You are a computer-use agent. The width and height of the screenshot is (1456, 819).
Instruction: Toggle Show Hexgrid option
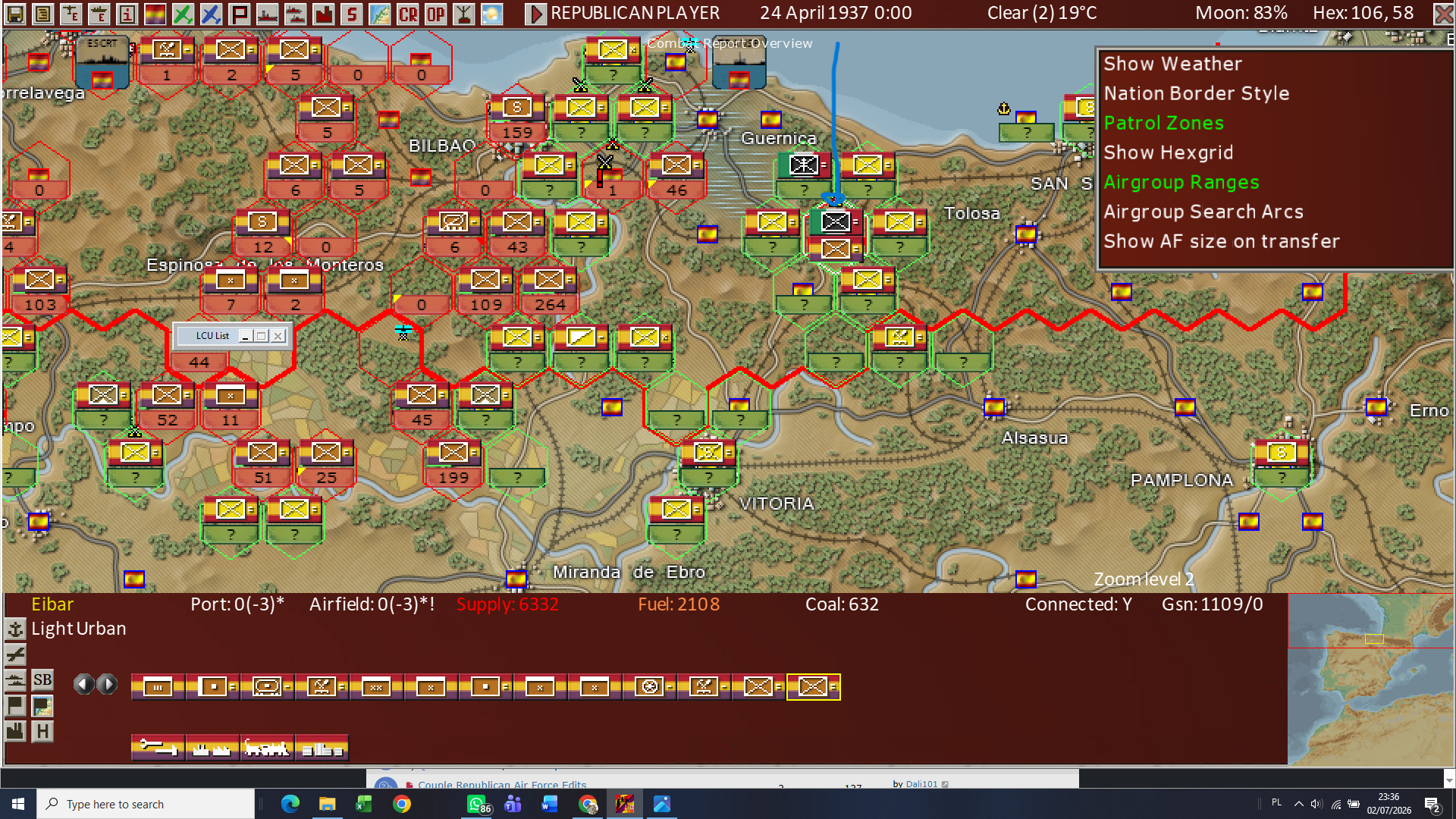click(x=1169, y=152)
